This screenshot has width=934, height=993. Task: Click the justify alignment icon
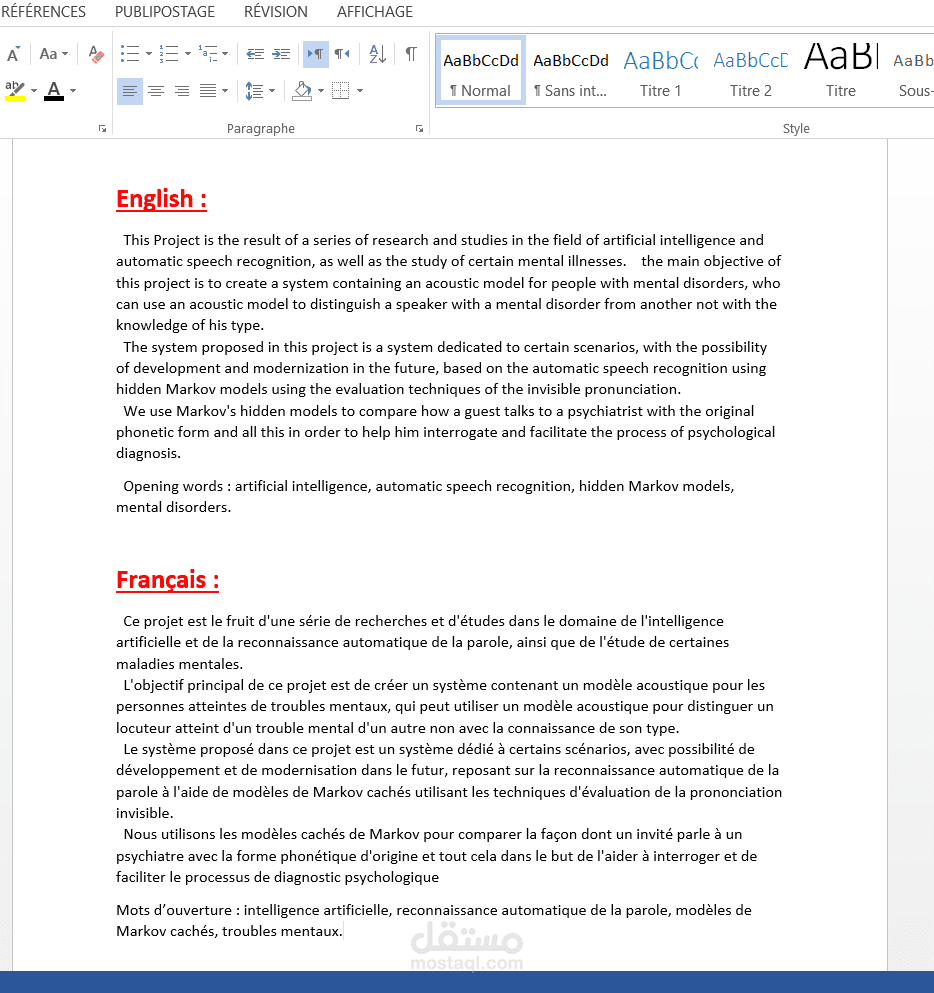(x=207, y=91)
